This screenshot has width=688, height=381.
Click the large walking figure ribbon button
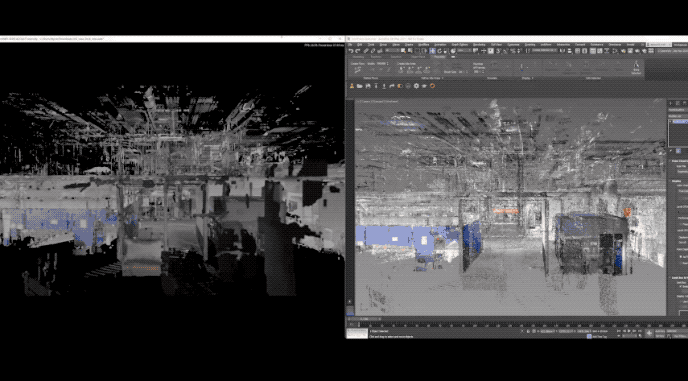pyautogui.click(x=636, y=67)
